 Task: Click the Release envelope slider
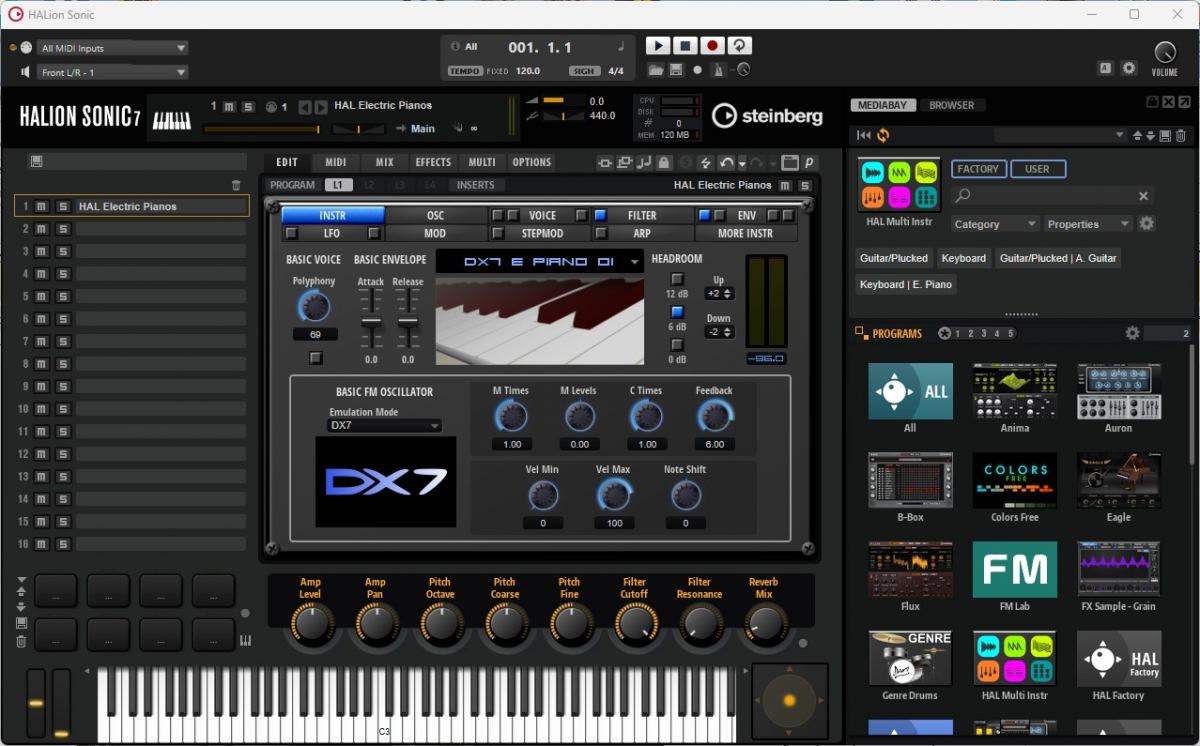[x=408, y=320]
